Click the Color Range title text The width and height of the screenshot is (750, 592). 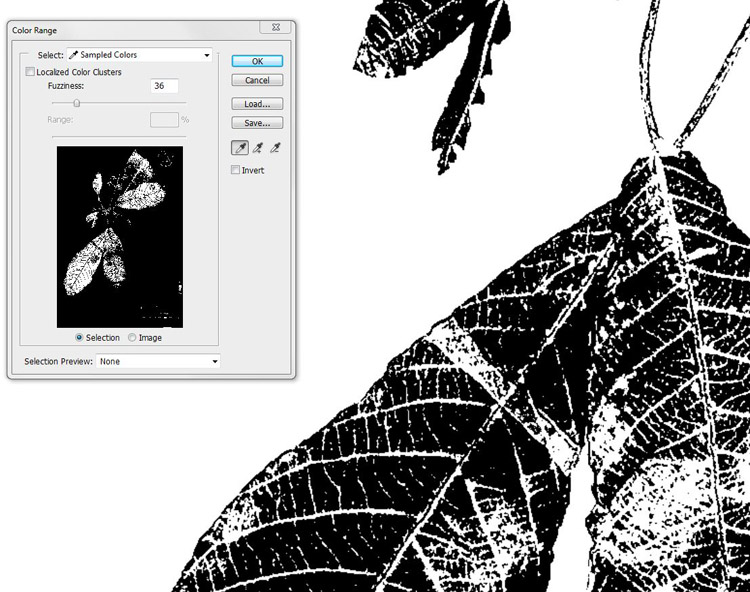coord(34,31)
